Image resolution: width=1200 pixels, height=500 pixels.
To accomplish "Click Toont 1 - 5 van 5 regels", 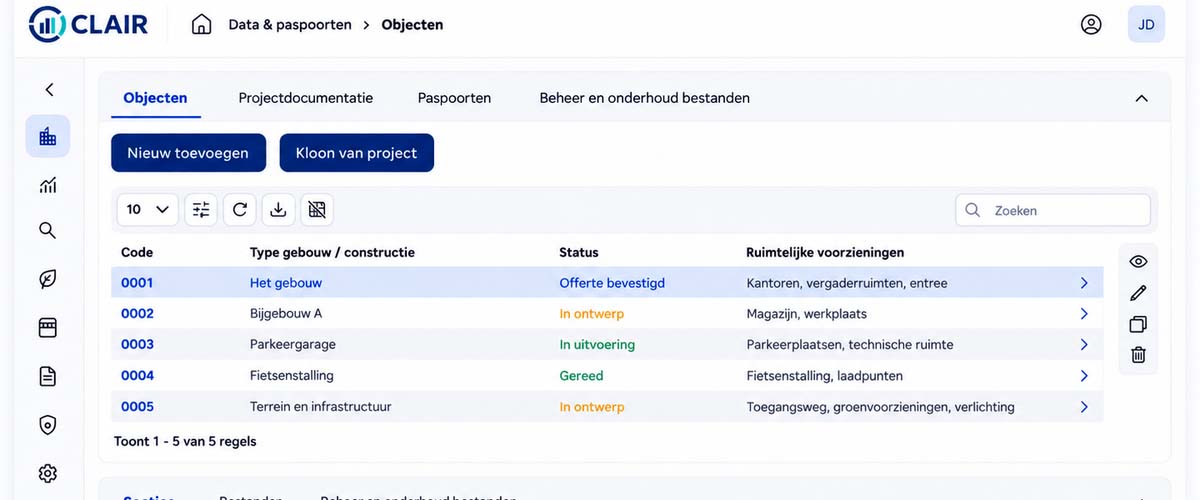I will click(x=185, y=440).
